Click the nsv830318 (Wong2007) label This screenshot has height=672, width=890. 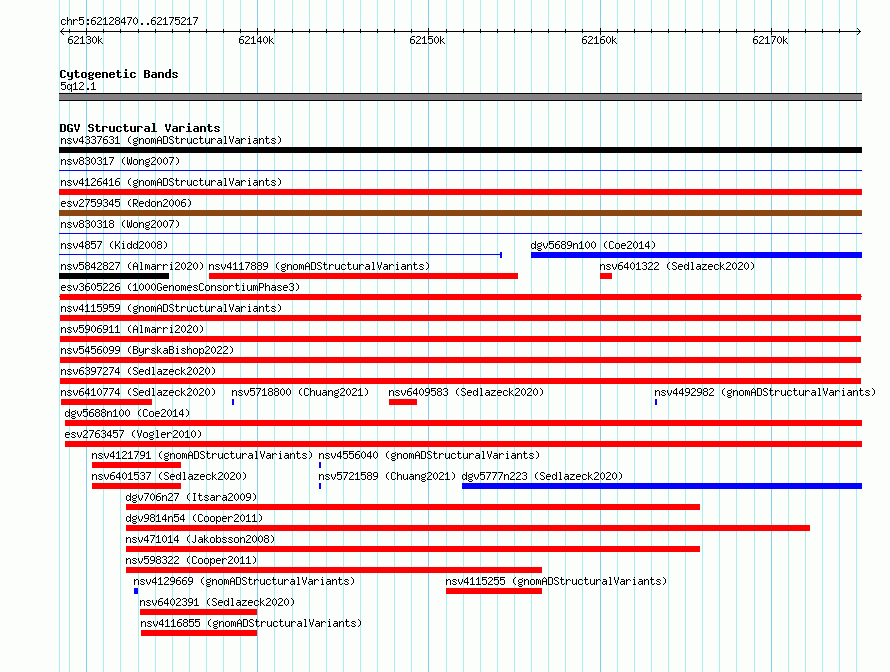(120, 224)
